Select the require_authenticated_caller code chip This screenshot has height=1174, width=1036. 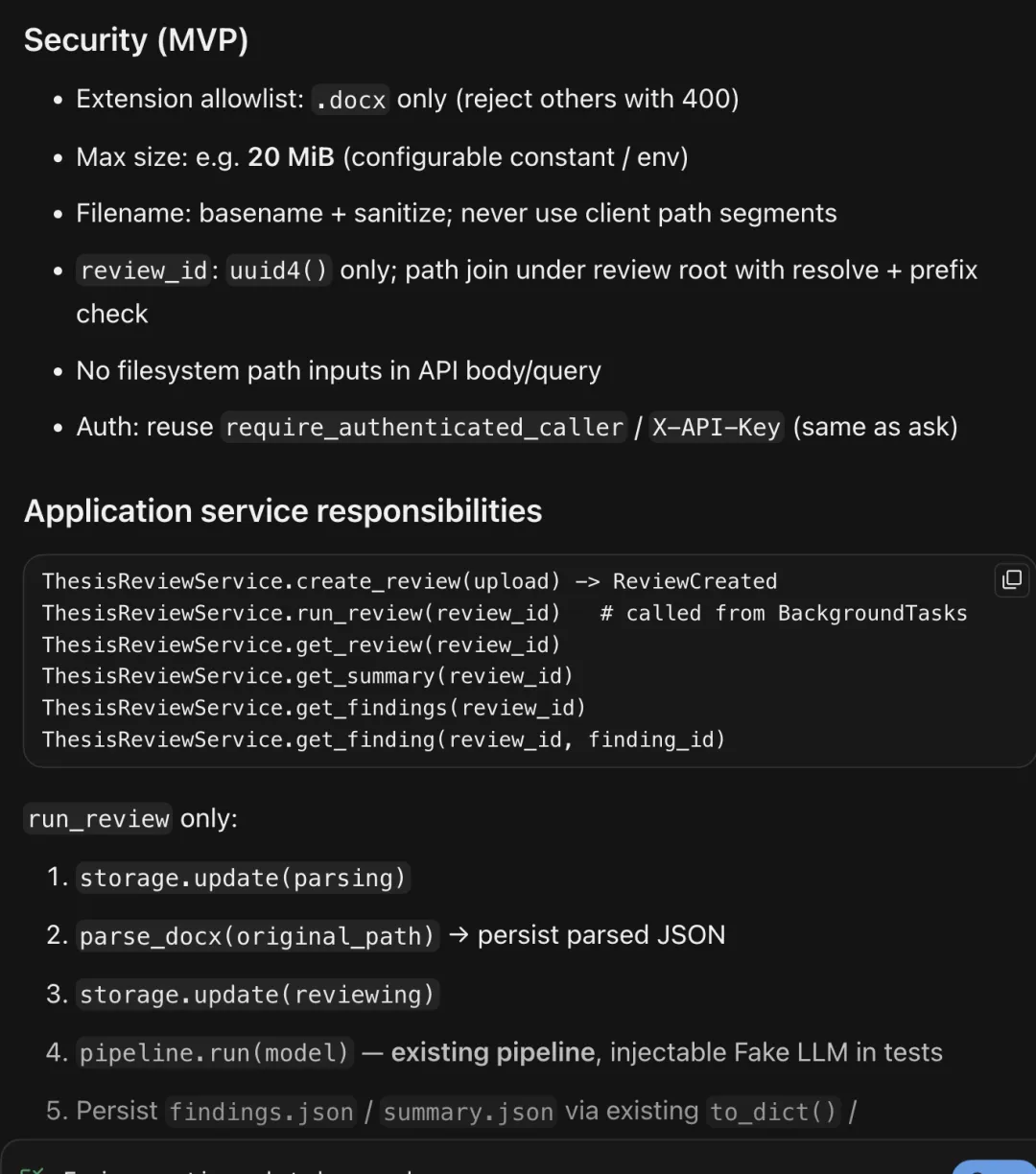click(x=425, y=427)
